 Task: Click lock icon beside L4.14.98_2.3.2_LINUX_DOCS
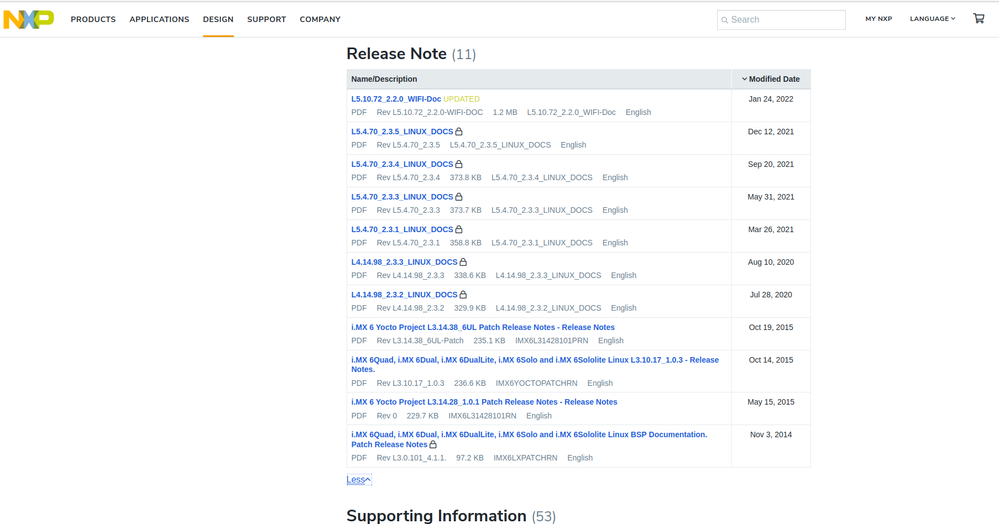[463, 294]
